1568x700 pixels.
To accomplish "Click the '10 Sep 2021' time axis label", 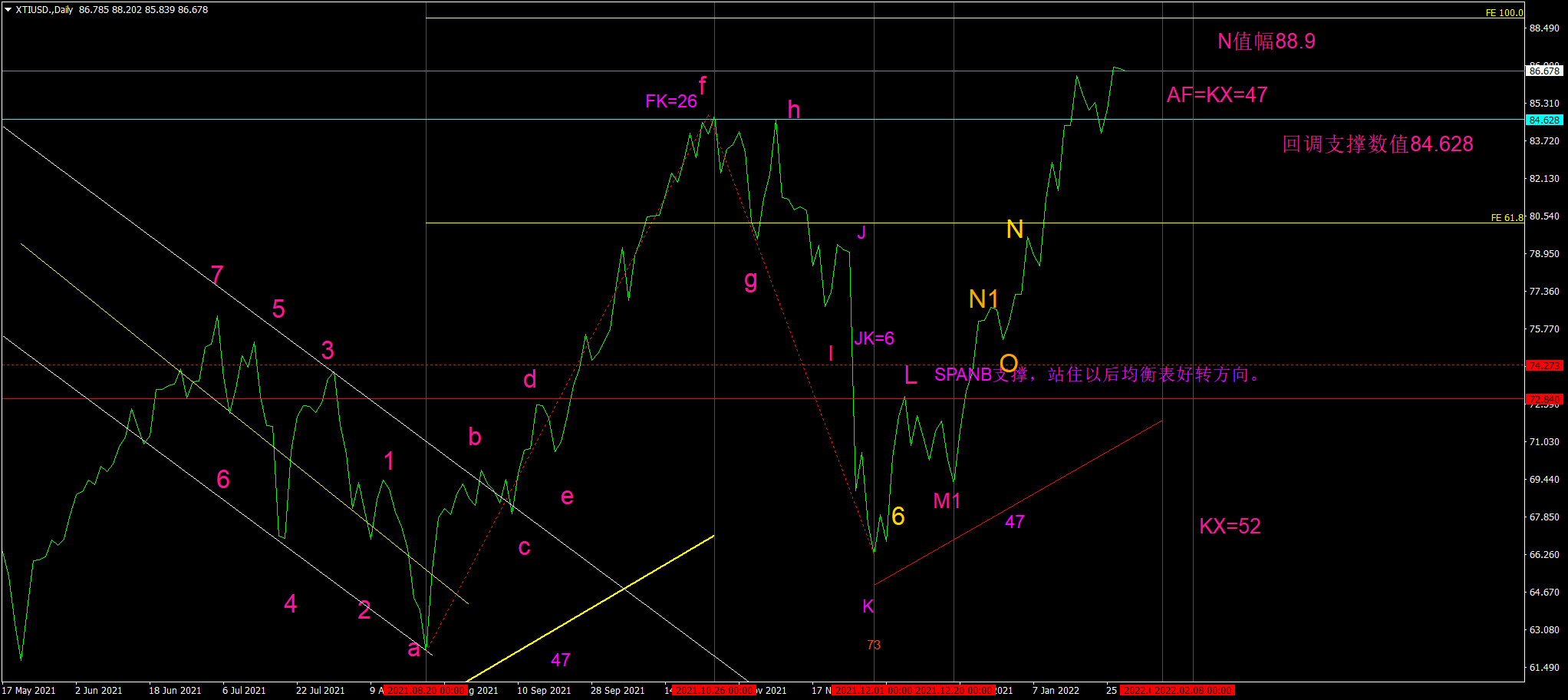I will [x=544, y=691].
